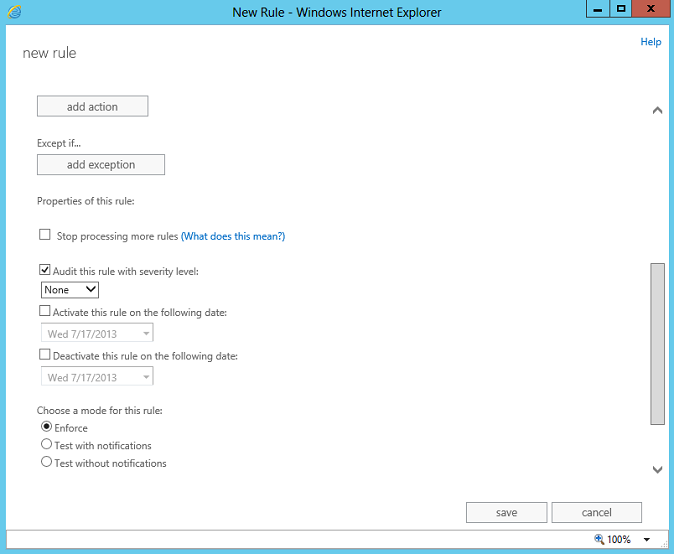Uncheck Audit this rule with severity level
Screen dimensions: 674x554
click(x=45, y=269)
